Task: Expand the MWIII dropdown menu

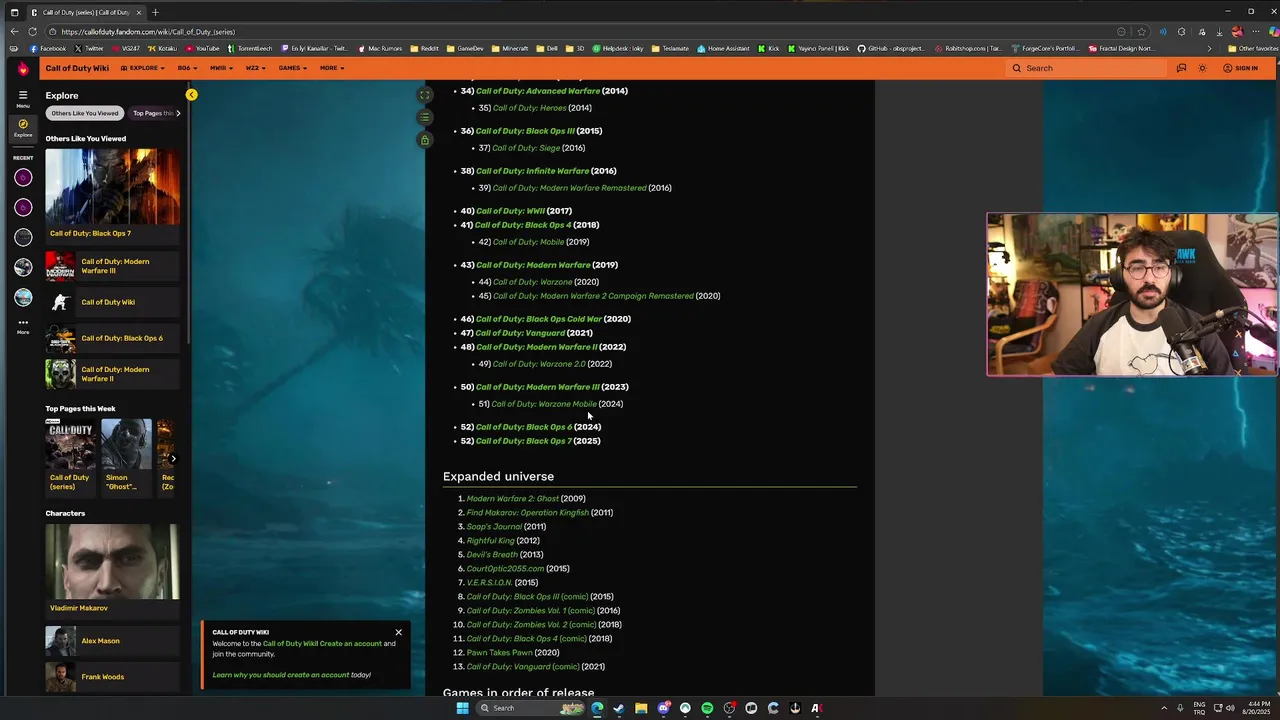Action: 221,68
